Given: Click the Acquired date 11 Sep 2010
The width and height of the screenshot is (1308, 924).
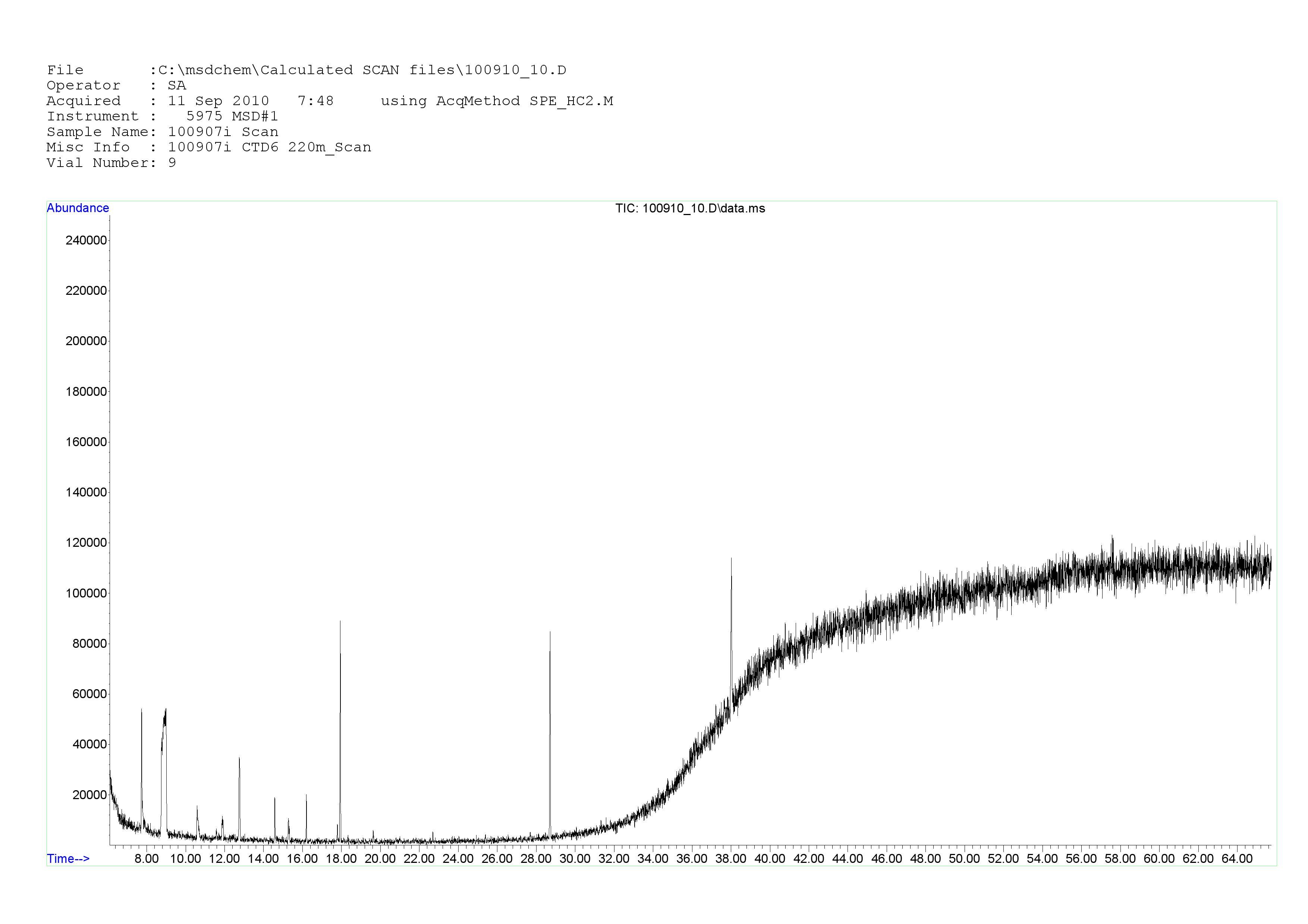Looking at the screenshot, I should pos(218,101).
